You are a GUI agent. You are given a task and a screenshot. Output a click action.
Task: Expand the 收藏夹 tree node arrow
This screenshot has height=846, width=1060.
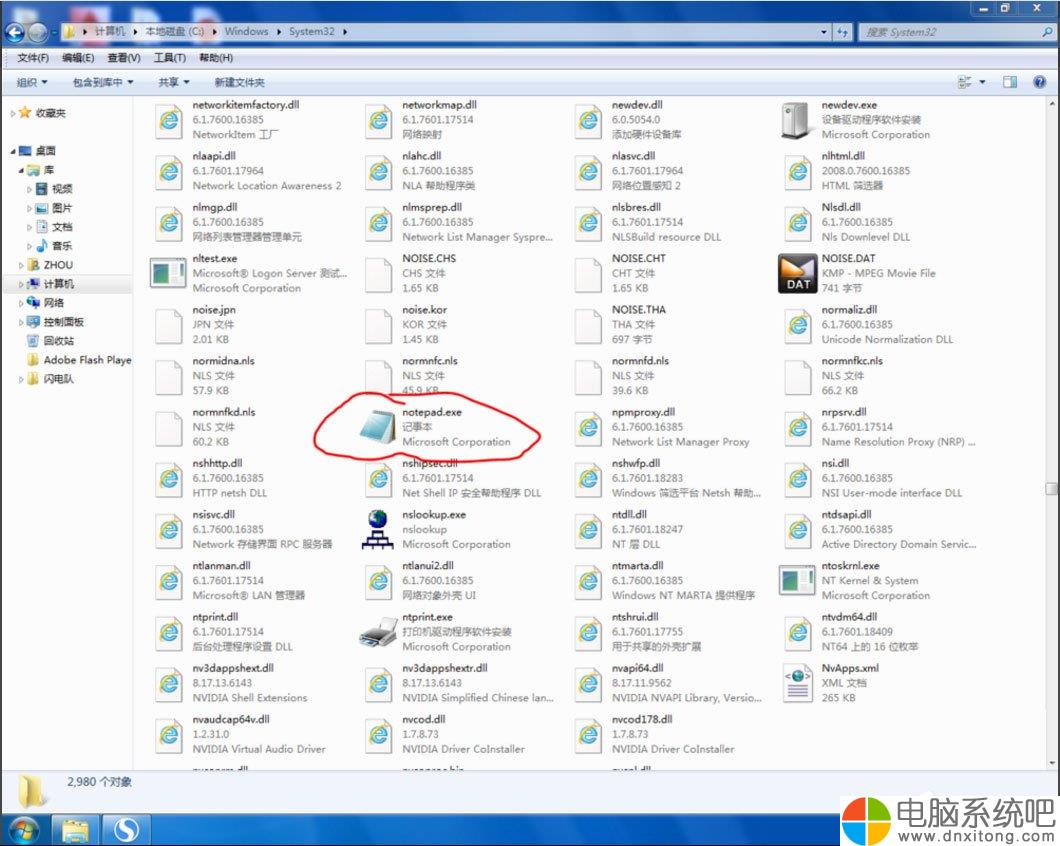[13, 113]
